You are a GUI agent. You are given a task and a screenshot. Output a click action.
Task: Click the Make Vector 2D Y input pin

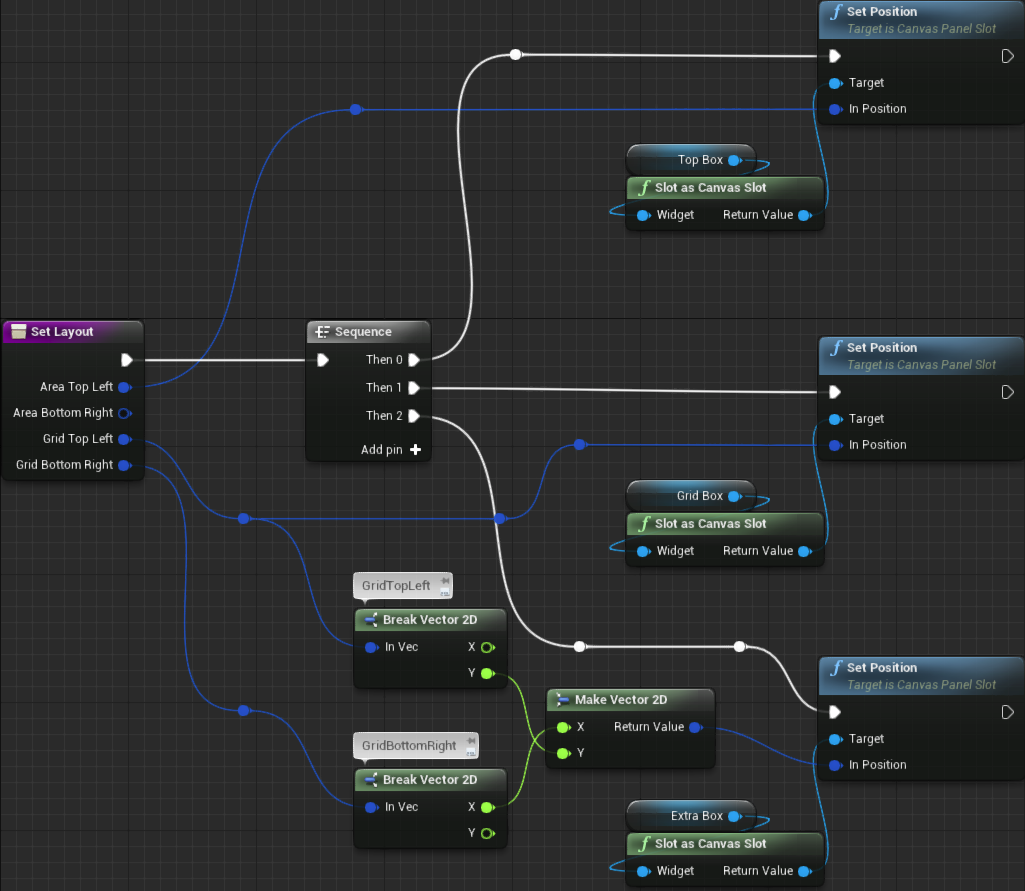tap(563, 754)
